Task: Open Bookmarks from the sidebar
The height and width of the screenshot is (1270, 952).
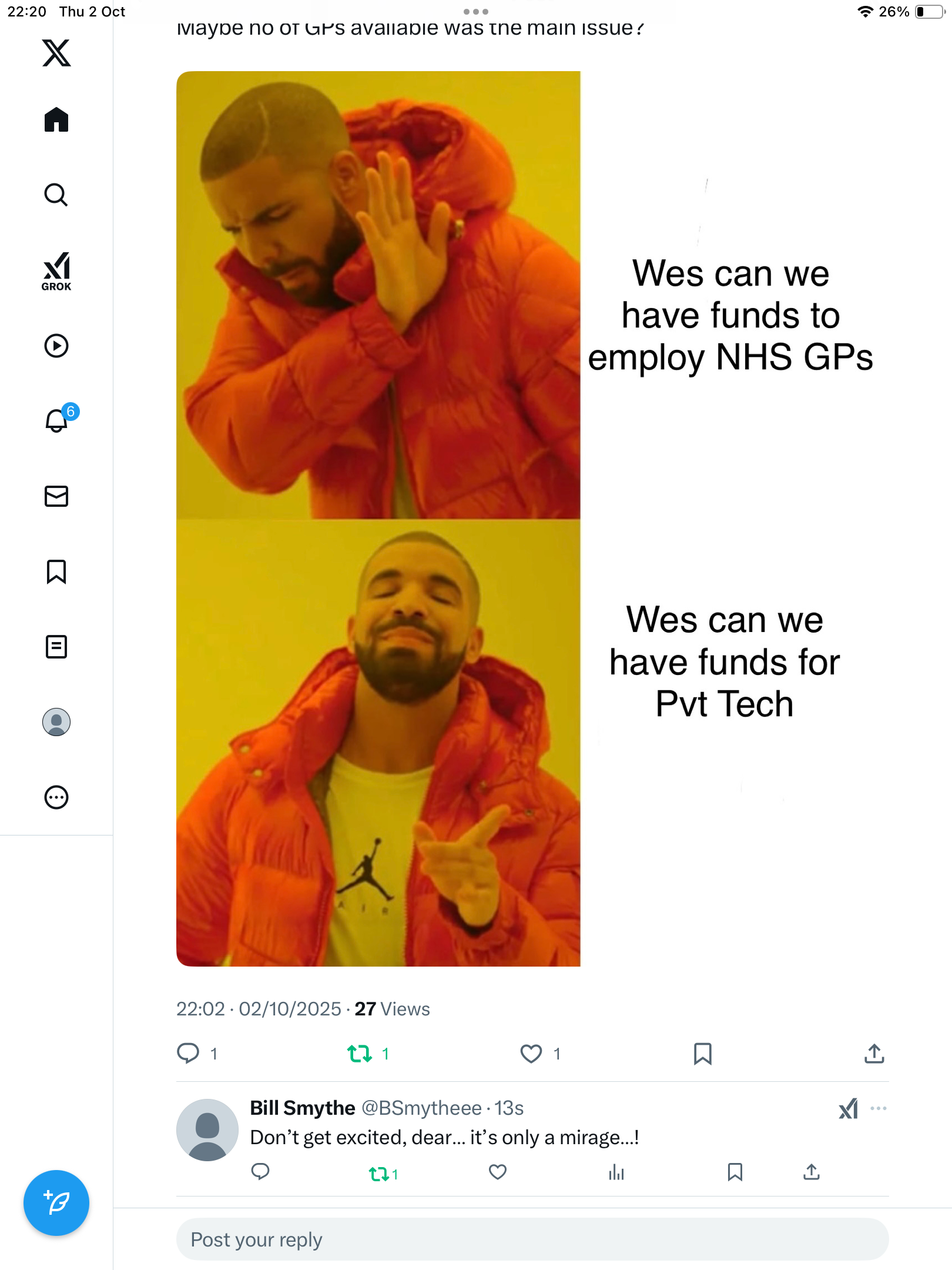Action: pos(56,571)
